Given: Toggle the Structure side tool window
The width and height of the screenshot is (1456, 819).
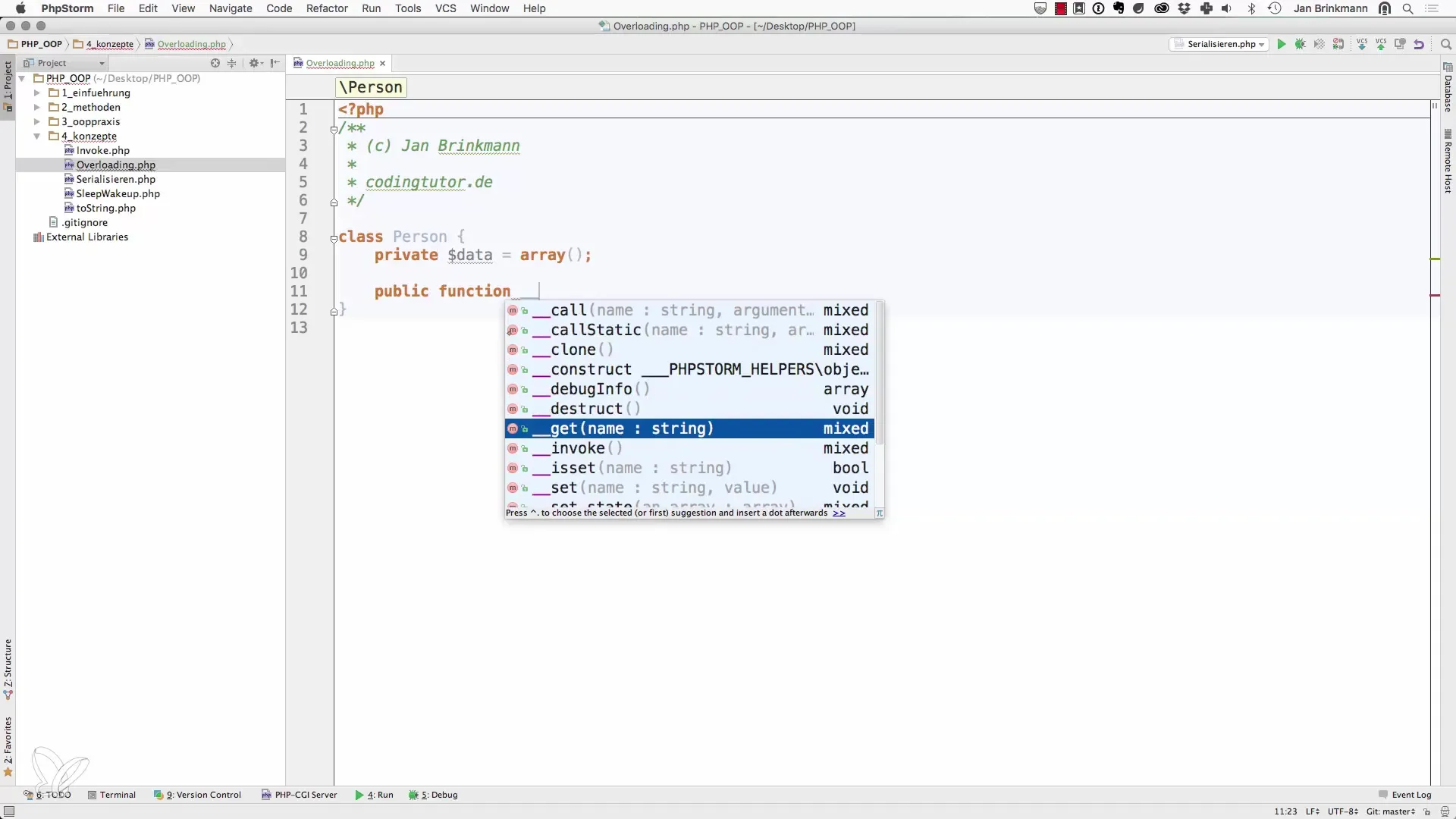Looking at the screenshot, I should coord(8,667).
